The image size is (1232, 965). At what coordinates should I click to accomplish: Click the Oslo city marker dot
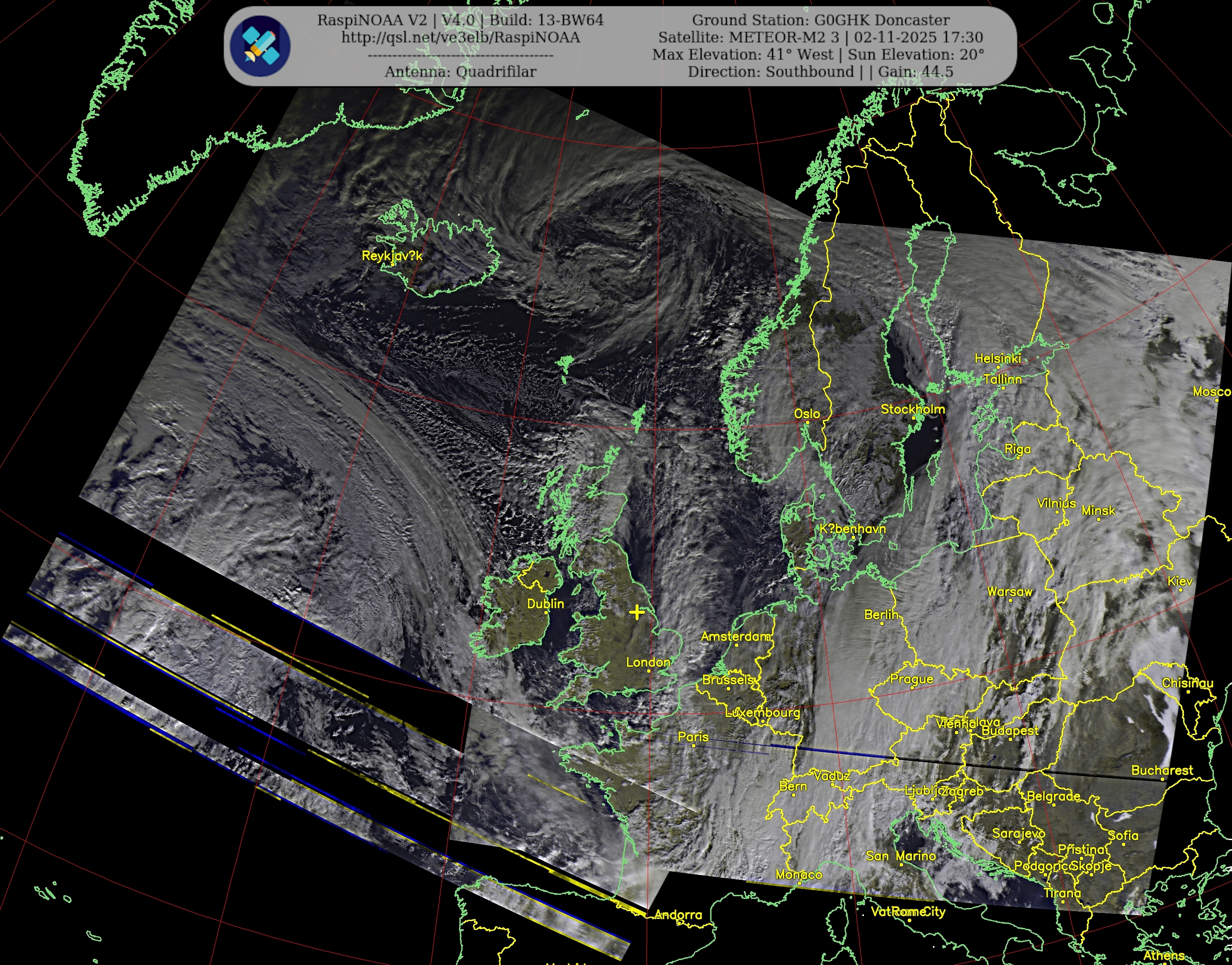(807, 423)
